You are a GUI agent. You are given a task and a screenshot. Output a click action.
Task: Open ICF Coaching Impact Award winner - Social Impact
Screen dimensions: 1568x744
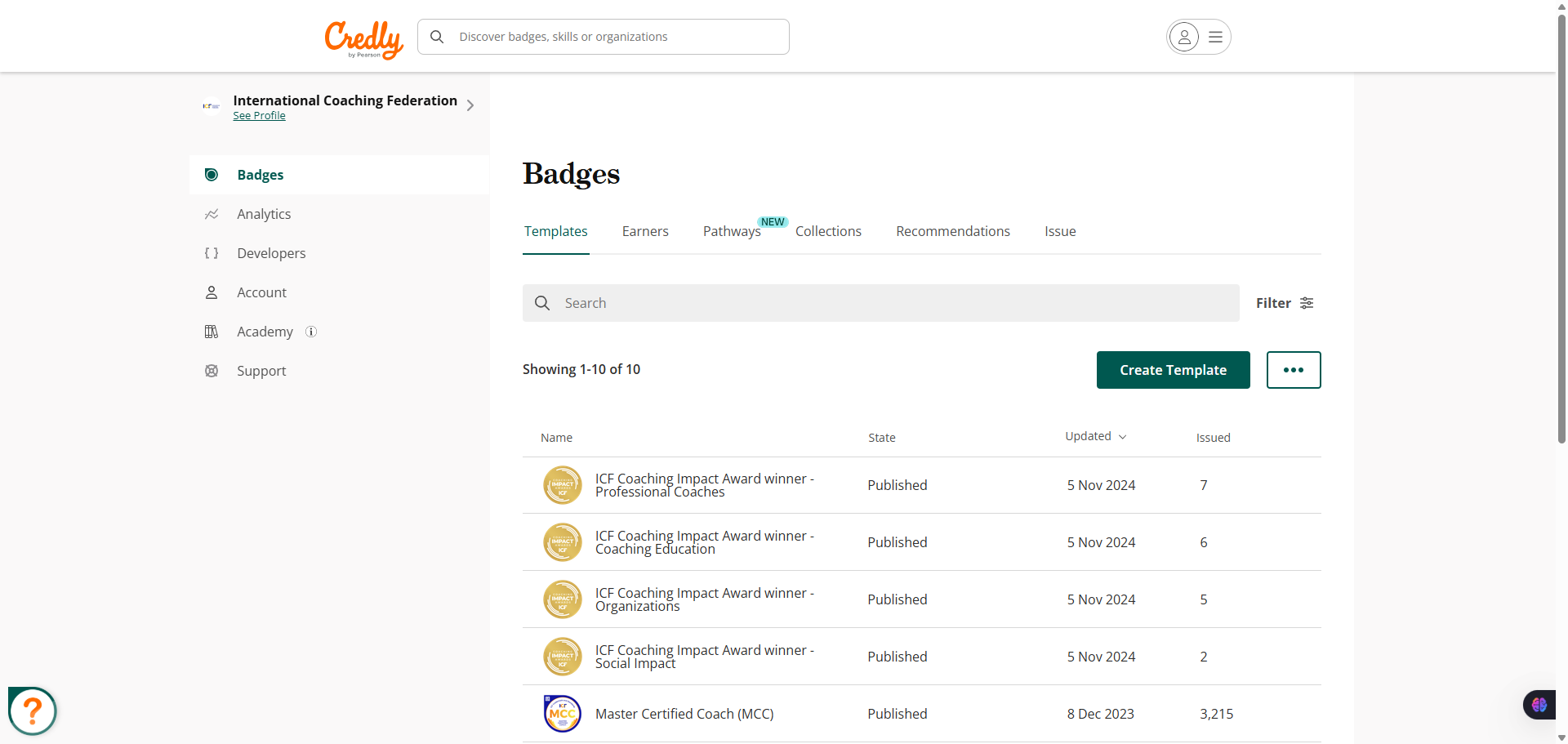tap(705, 657)
